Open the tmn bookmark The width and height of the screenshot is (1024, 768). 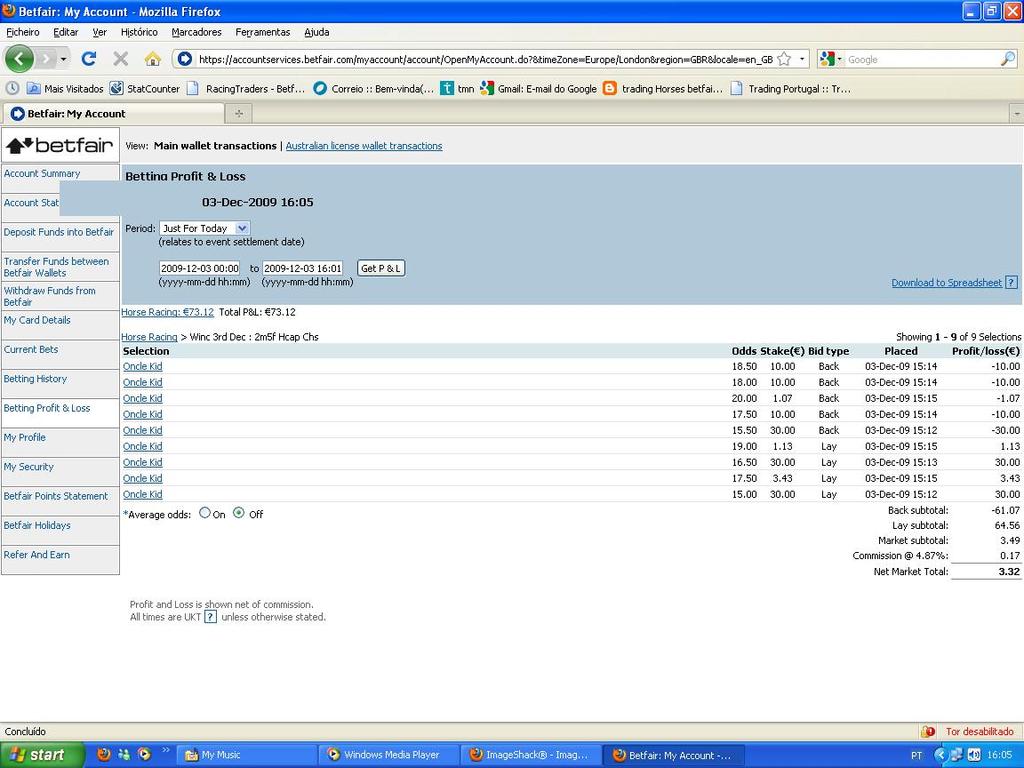[457, 89]
